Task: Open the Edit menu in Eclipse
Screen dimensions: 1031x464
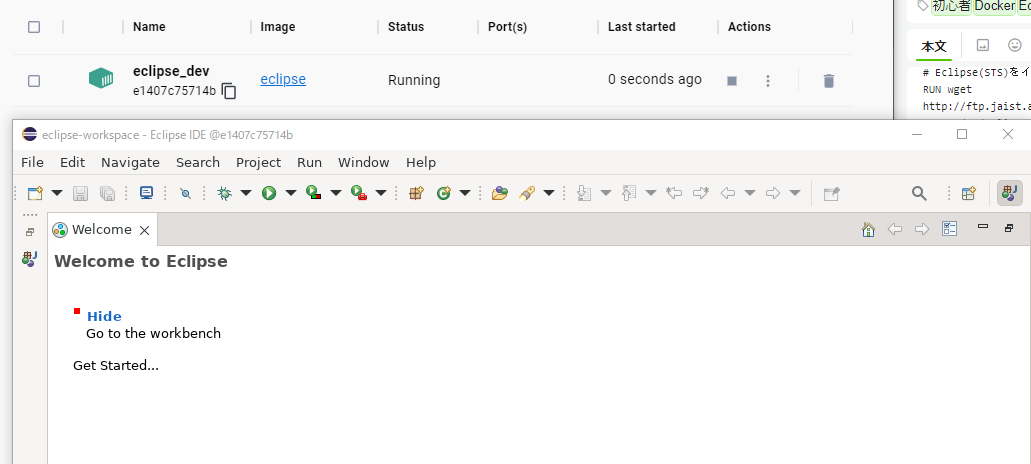Action: coord(72,162)
